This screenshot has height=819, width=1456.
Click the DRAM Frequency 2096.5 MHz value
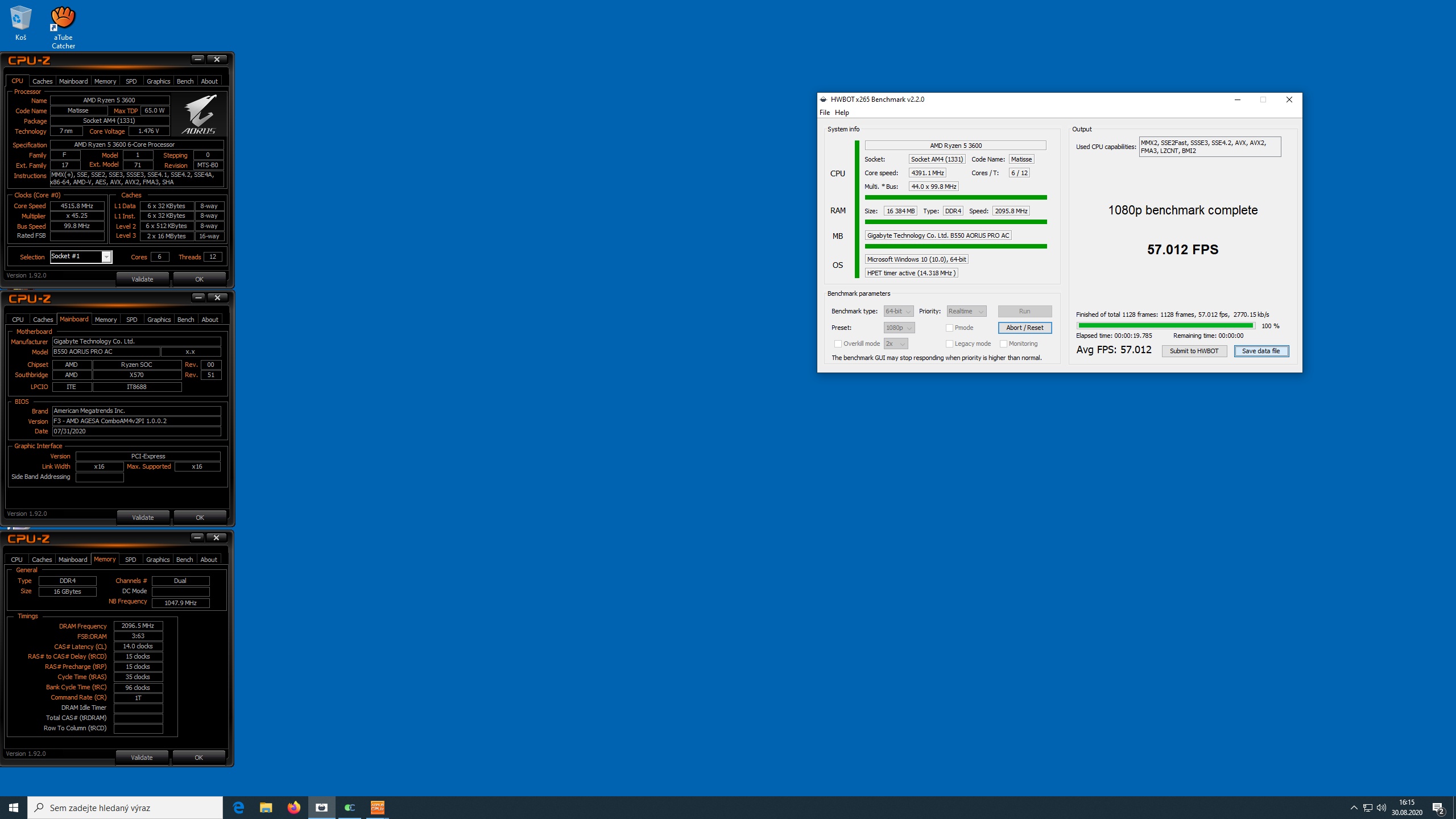[x=138, y=626]
